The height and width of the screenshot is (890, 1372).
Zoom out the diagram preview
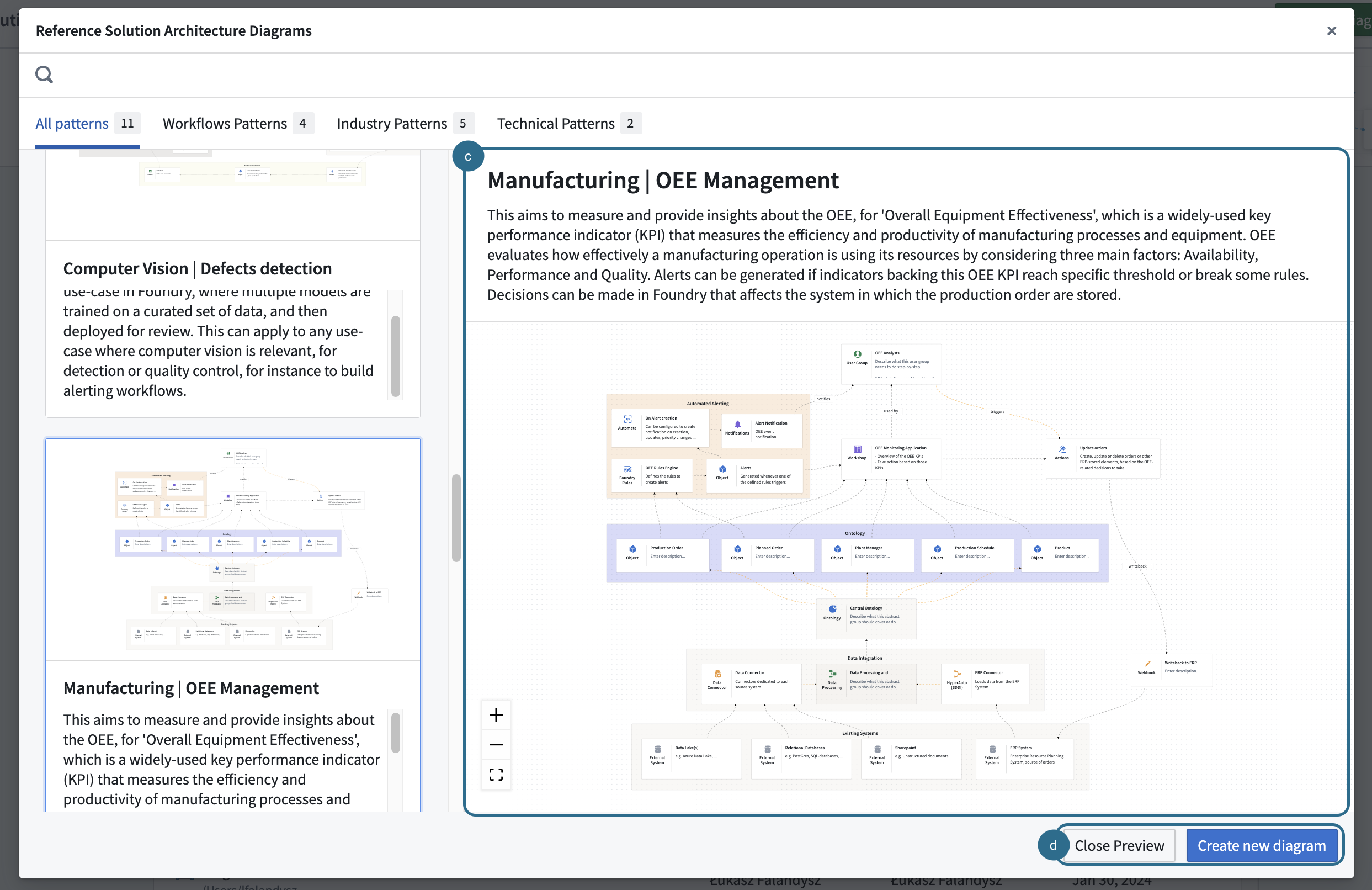496,745
